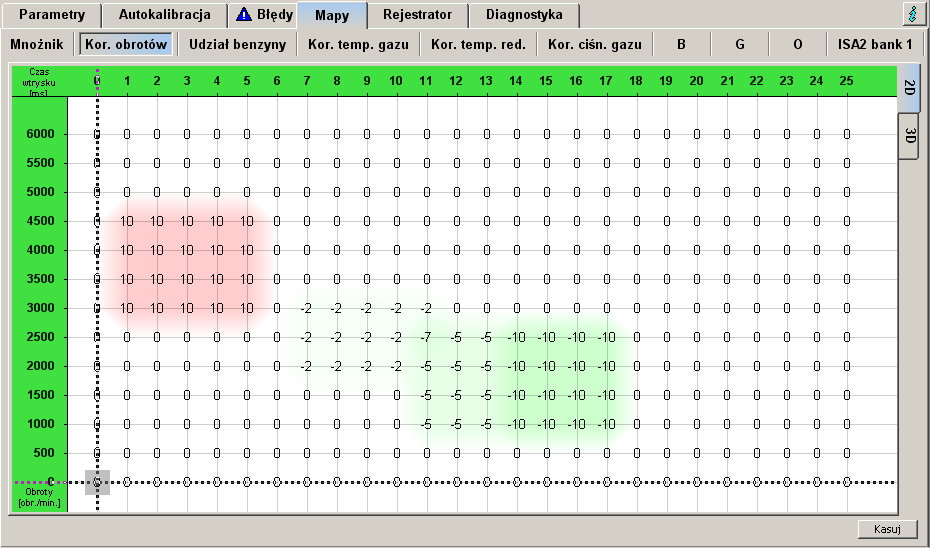Select cell -2 at 3000 rpm, 7 ms
930x548 pixels.
tap(306, 308)
